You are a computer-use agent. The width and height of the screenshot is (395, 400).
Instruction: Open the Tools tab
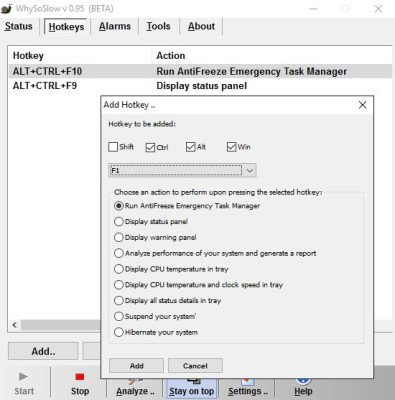pyautogui.click(x=158, y=26)
